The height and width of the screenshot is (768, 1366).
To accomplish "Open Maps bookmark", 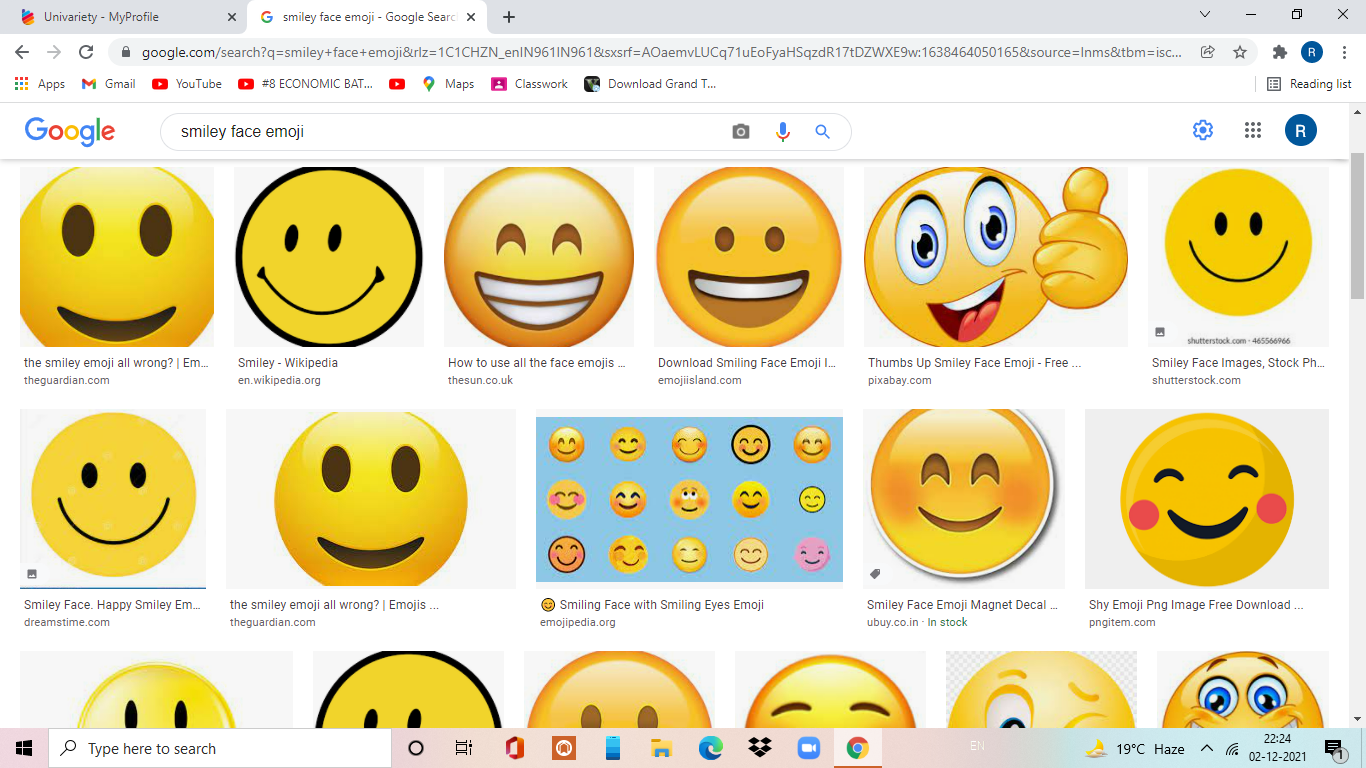I will pyautogui.click(x=448, y=84).
